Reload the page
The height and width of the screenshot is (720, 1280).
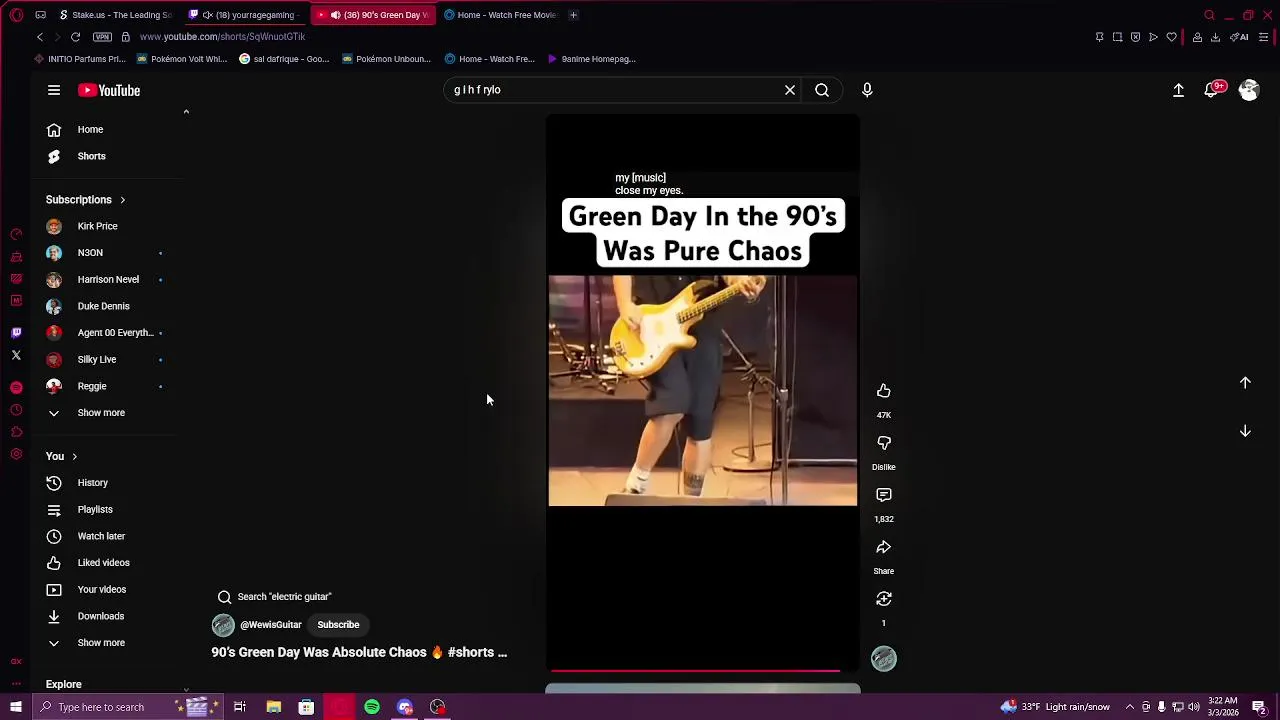75,37
